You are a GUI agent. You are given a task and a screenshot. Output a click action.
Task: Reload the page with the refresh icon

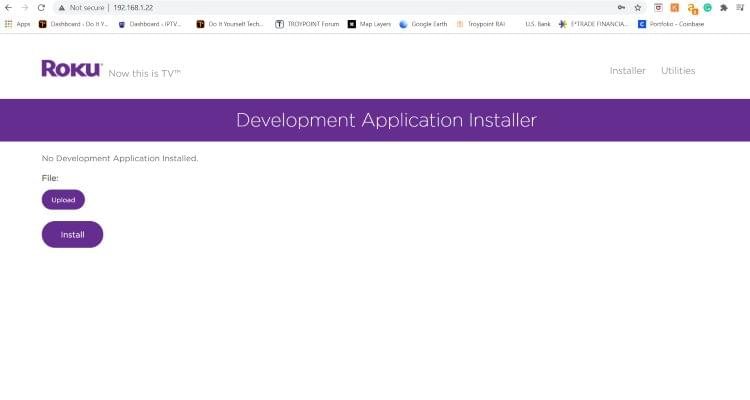41,7
